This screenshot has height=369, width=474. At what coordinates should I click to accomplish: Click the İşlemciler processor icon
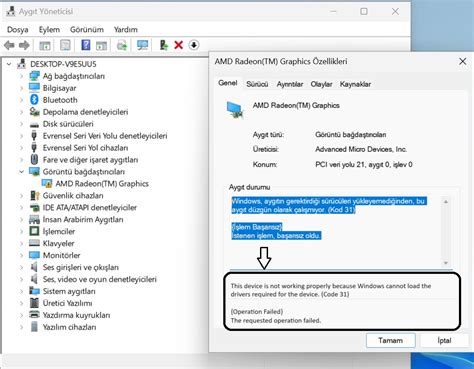(x=34, y=231)
